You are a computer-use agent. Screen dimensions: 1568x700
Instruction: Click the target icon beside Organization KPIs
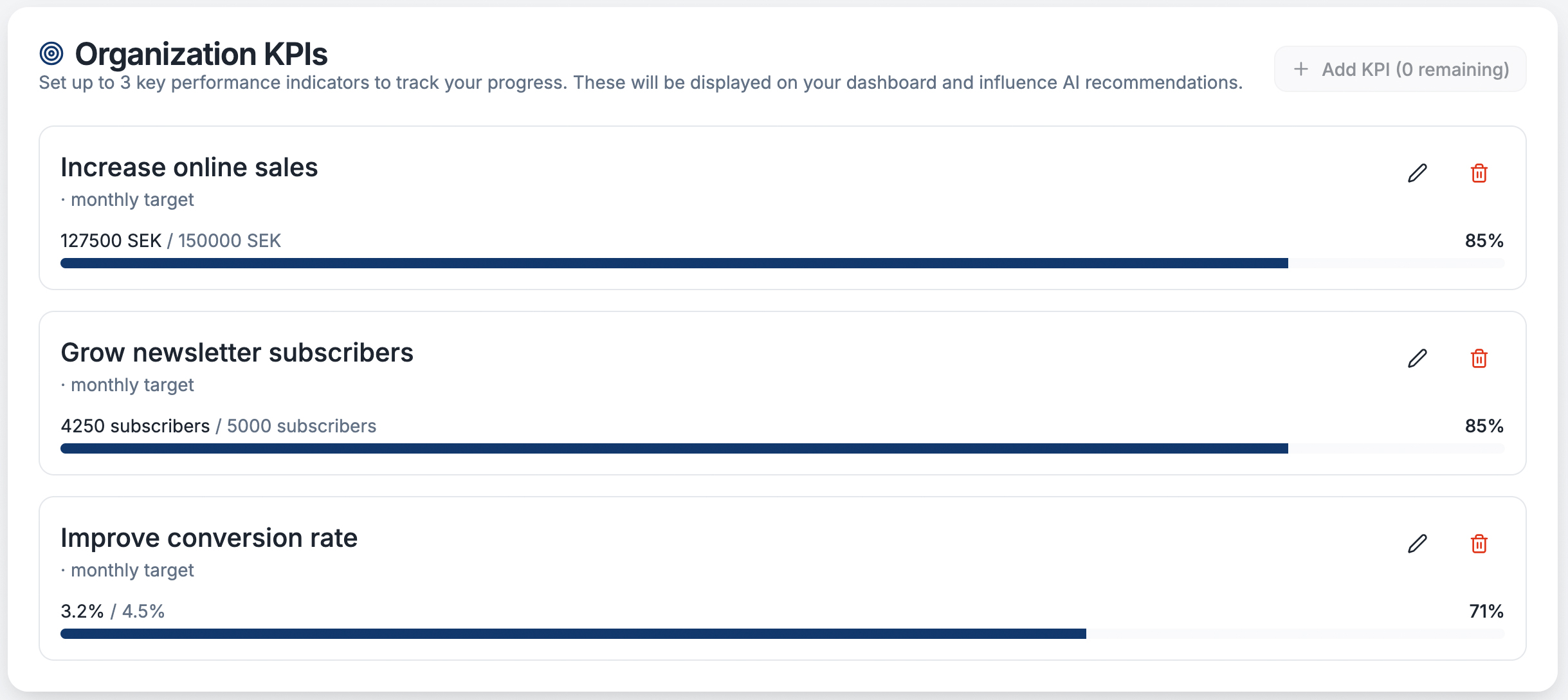tap(51, 53)
